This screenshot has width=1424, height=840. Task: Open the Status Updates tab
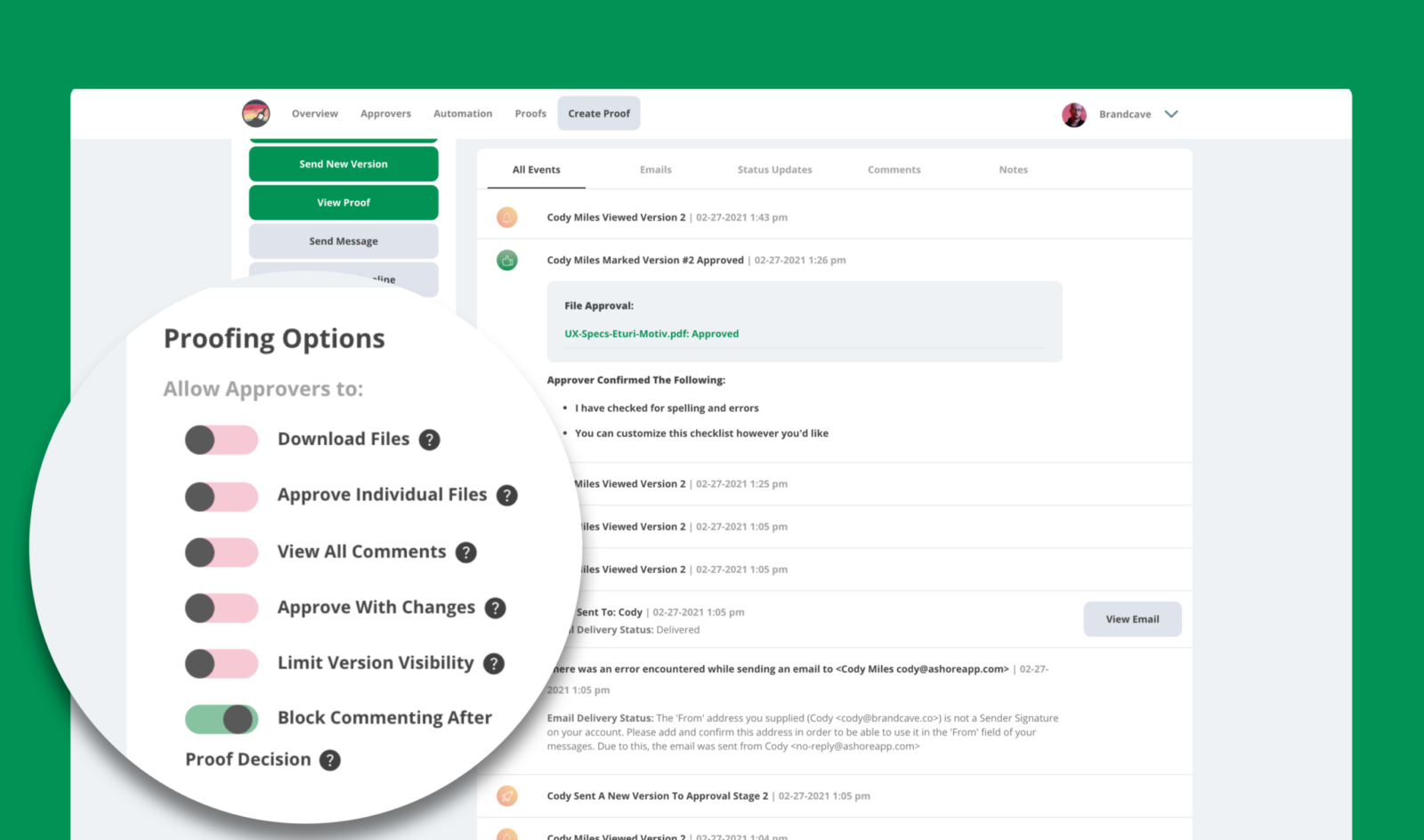[x=774, y=169]
